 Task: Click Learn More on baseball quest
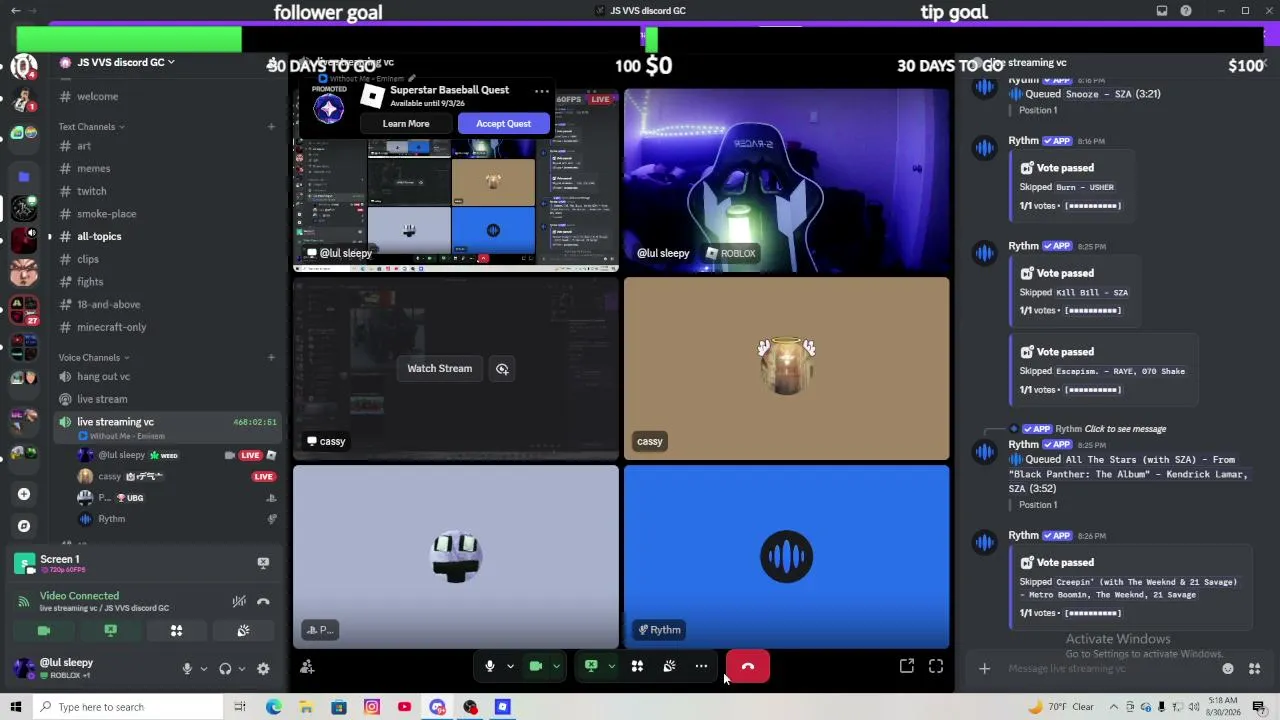coord(406,124)
